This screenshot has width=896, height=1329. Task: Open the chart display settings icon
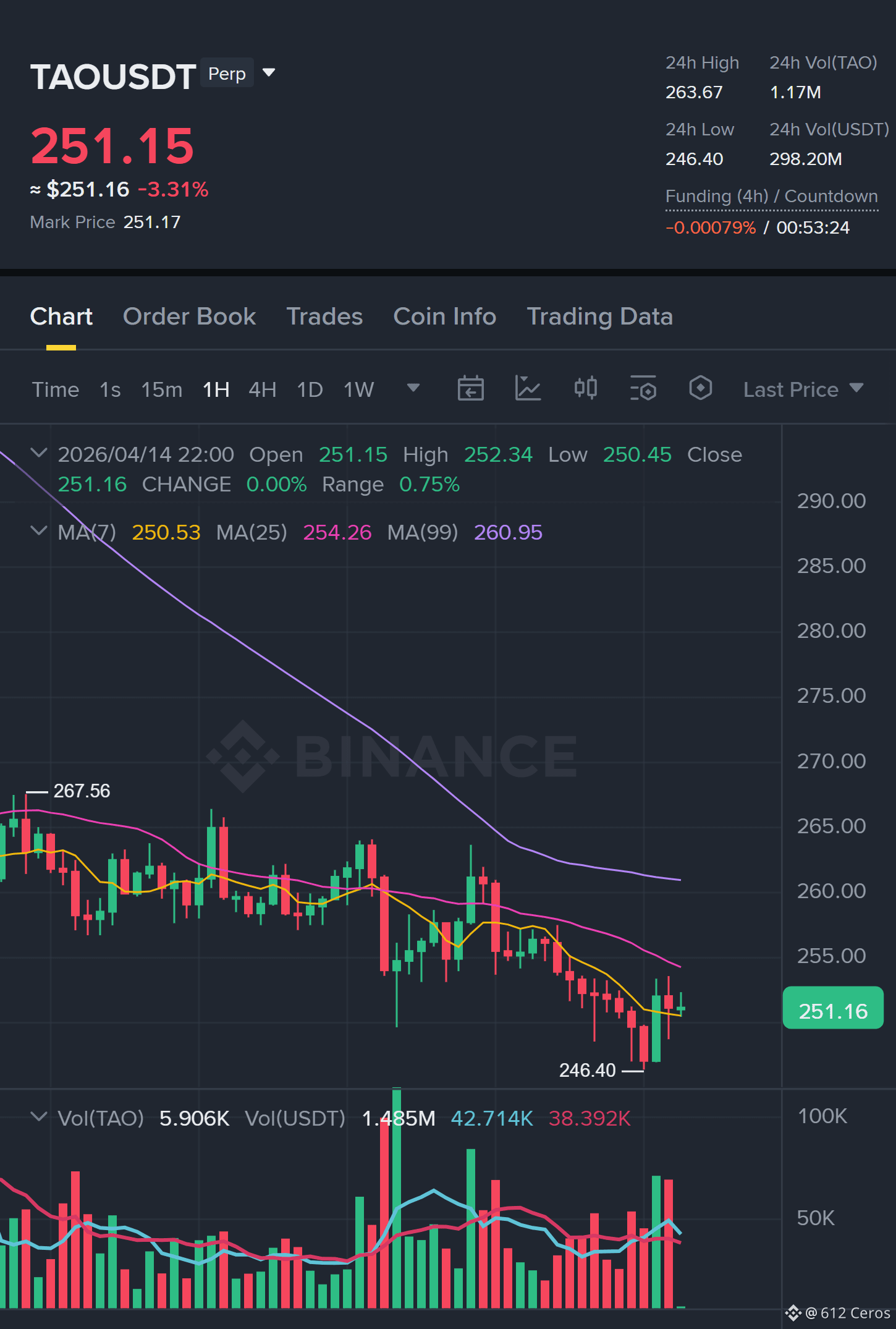[643, 389]
